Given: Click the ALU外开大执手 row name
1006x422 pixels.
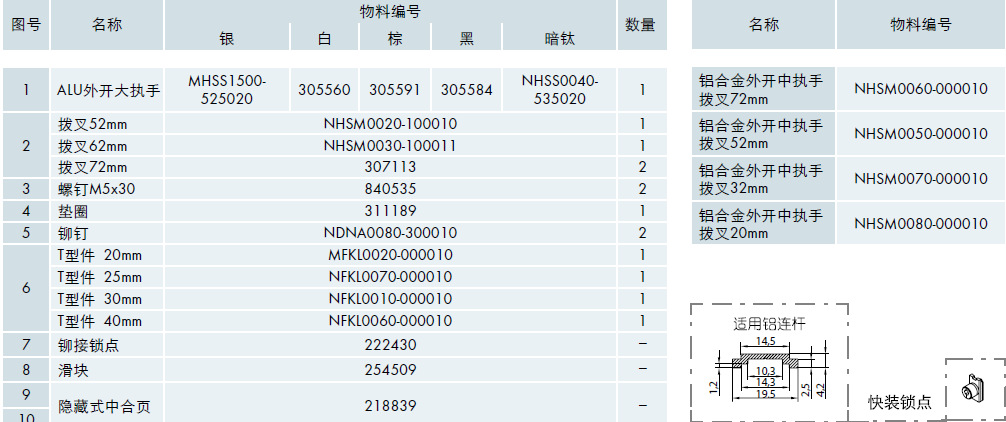Looking at the screenshot, I should click(108, 90).
